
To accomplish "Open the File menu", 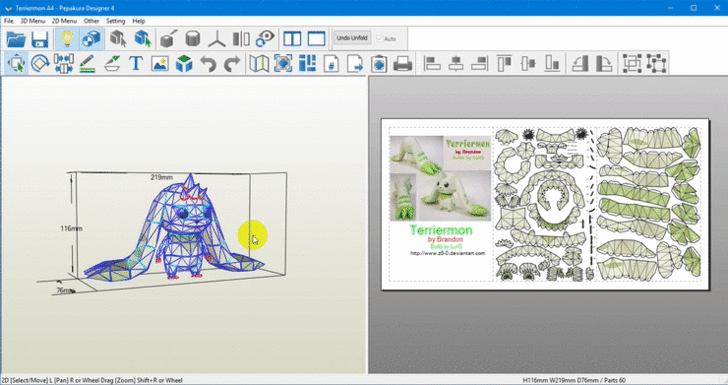I will coord(8,21).
